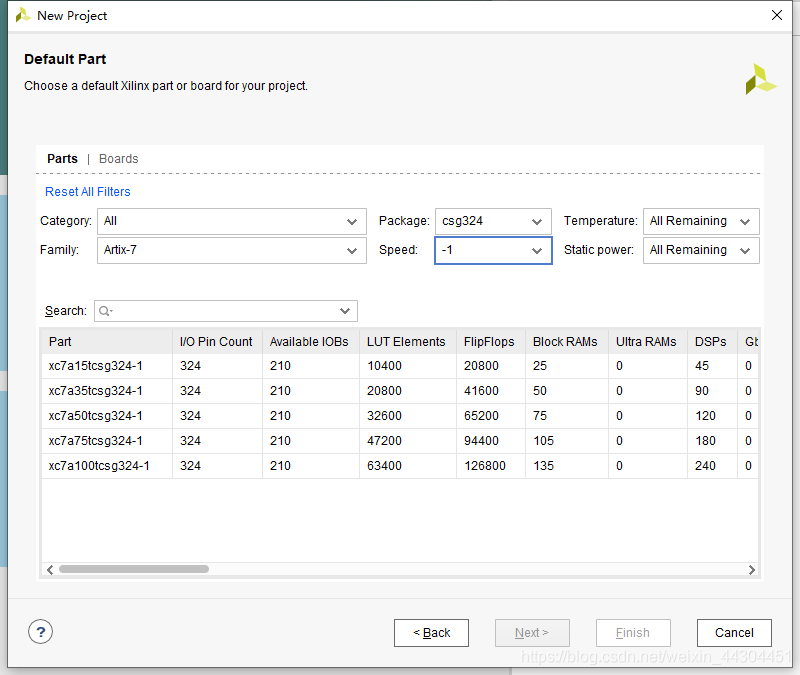This screenshot has height=675, width=800.
Task: Click the scroll left arrow
Action: (x=50, y=569)
